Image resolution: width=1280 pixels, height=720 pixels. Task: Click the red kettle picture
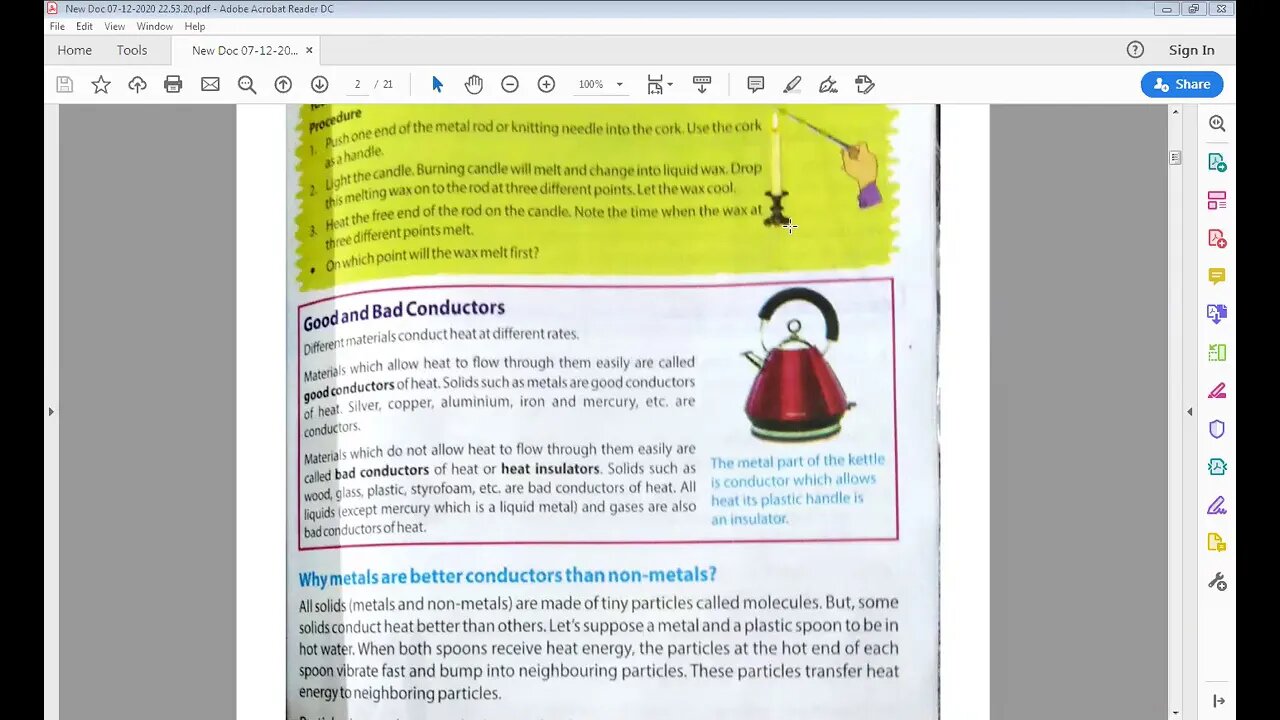click(798, 366)
